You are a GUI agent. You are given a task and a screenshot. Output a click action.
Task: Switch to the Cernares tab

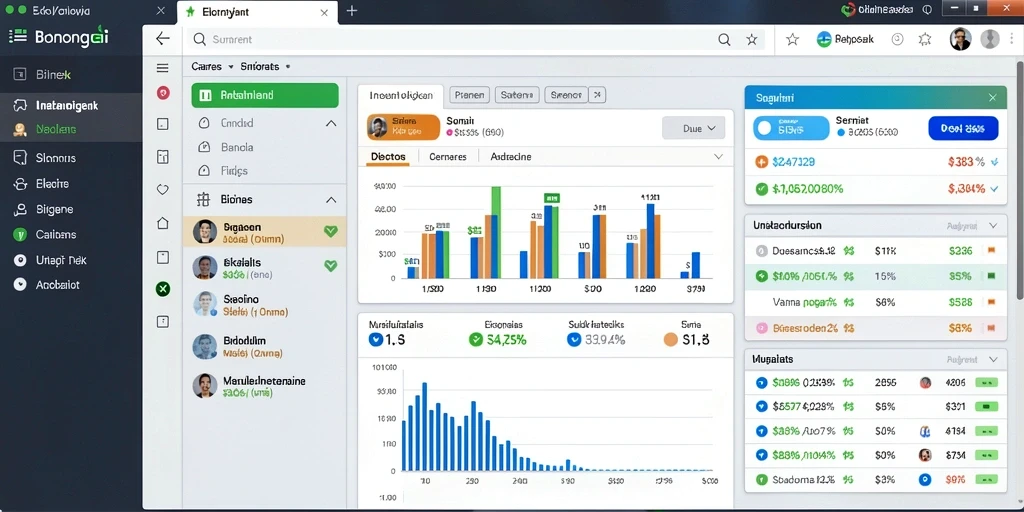click(x=447, y=157)
